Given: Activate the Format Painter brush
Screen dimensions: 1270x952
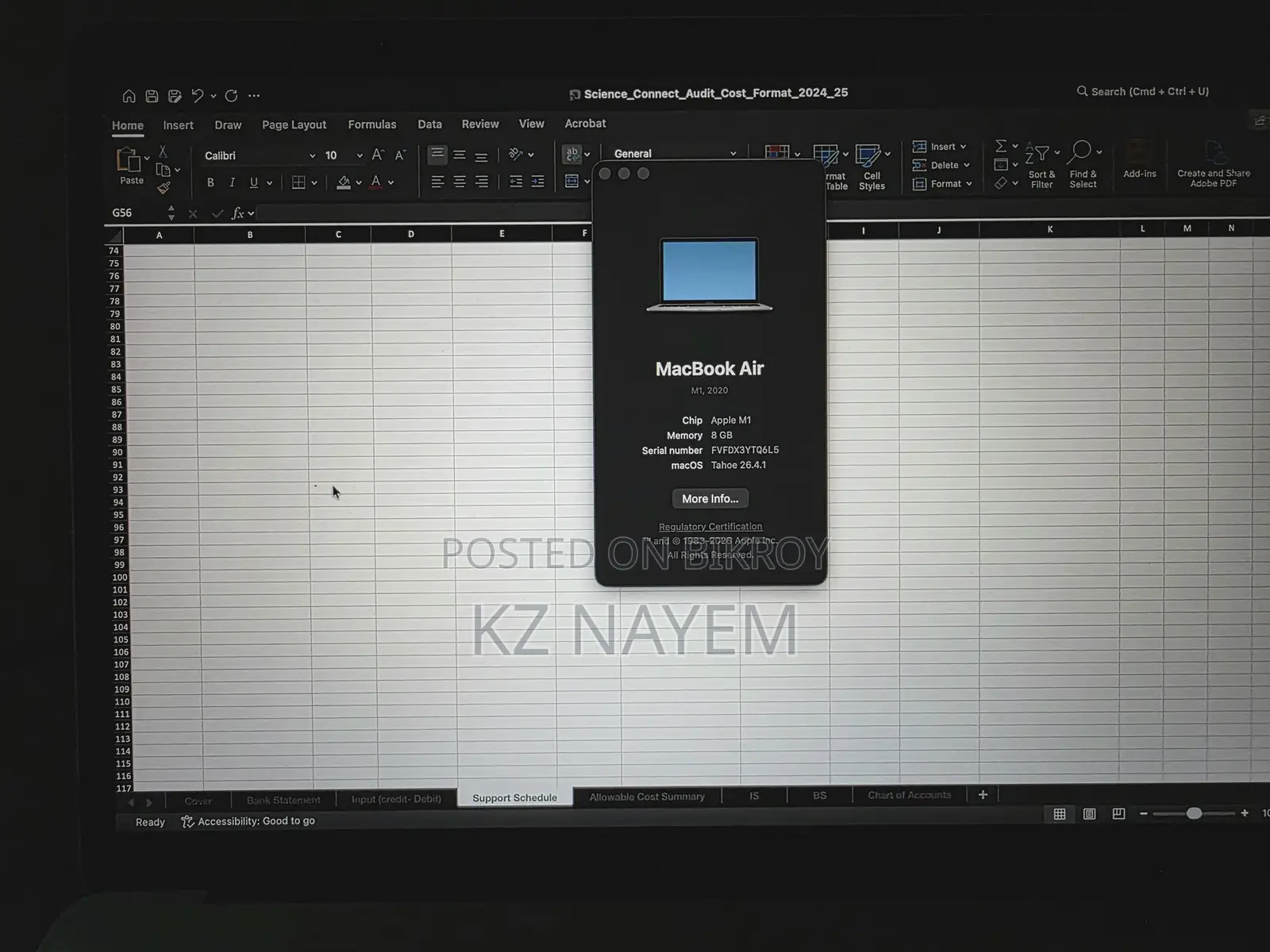Looking at the screenshot, I should point(164,188).
